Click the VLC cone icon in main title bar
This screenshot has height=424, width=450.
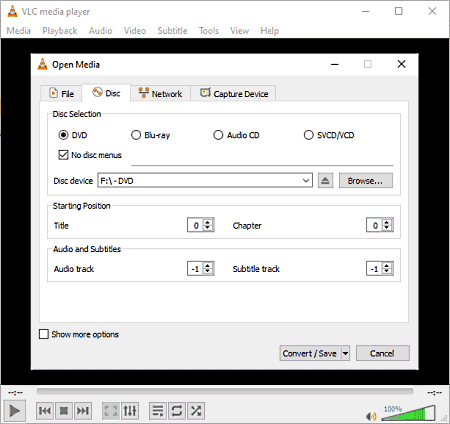[x=12, y=11]
